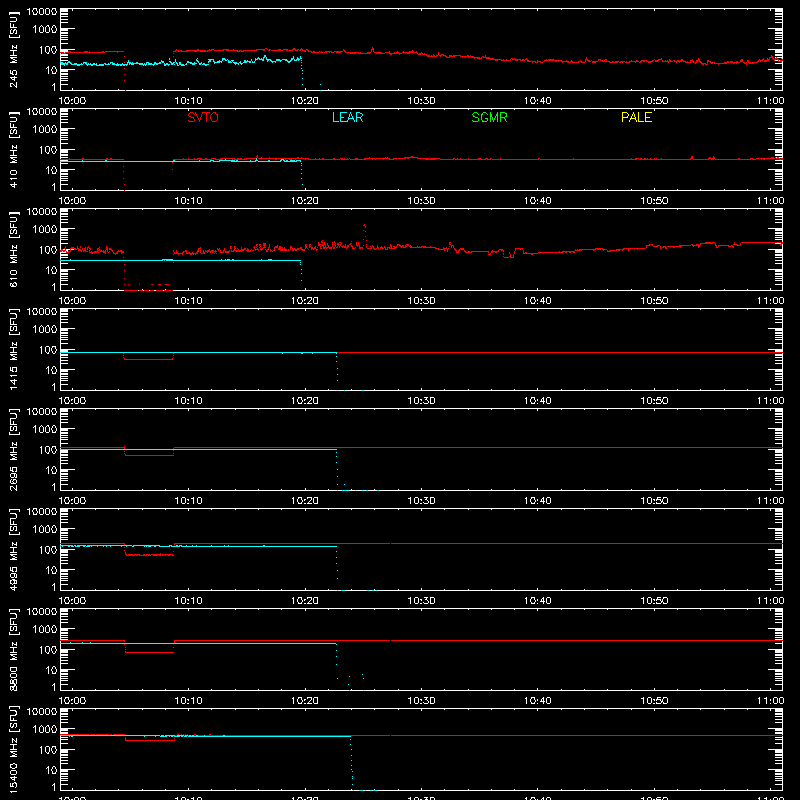Click the 10:40 tick label under 410 MHz plot

pos(538,201)
